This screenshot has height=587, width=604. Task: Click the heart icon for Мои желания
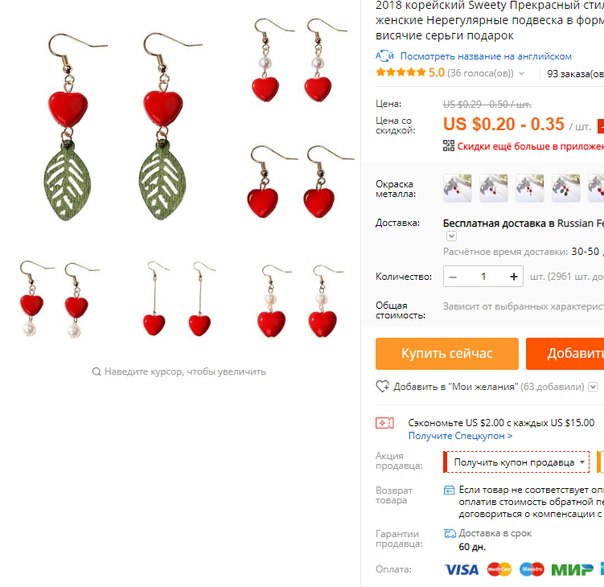pos(382,386)
